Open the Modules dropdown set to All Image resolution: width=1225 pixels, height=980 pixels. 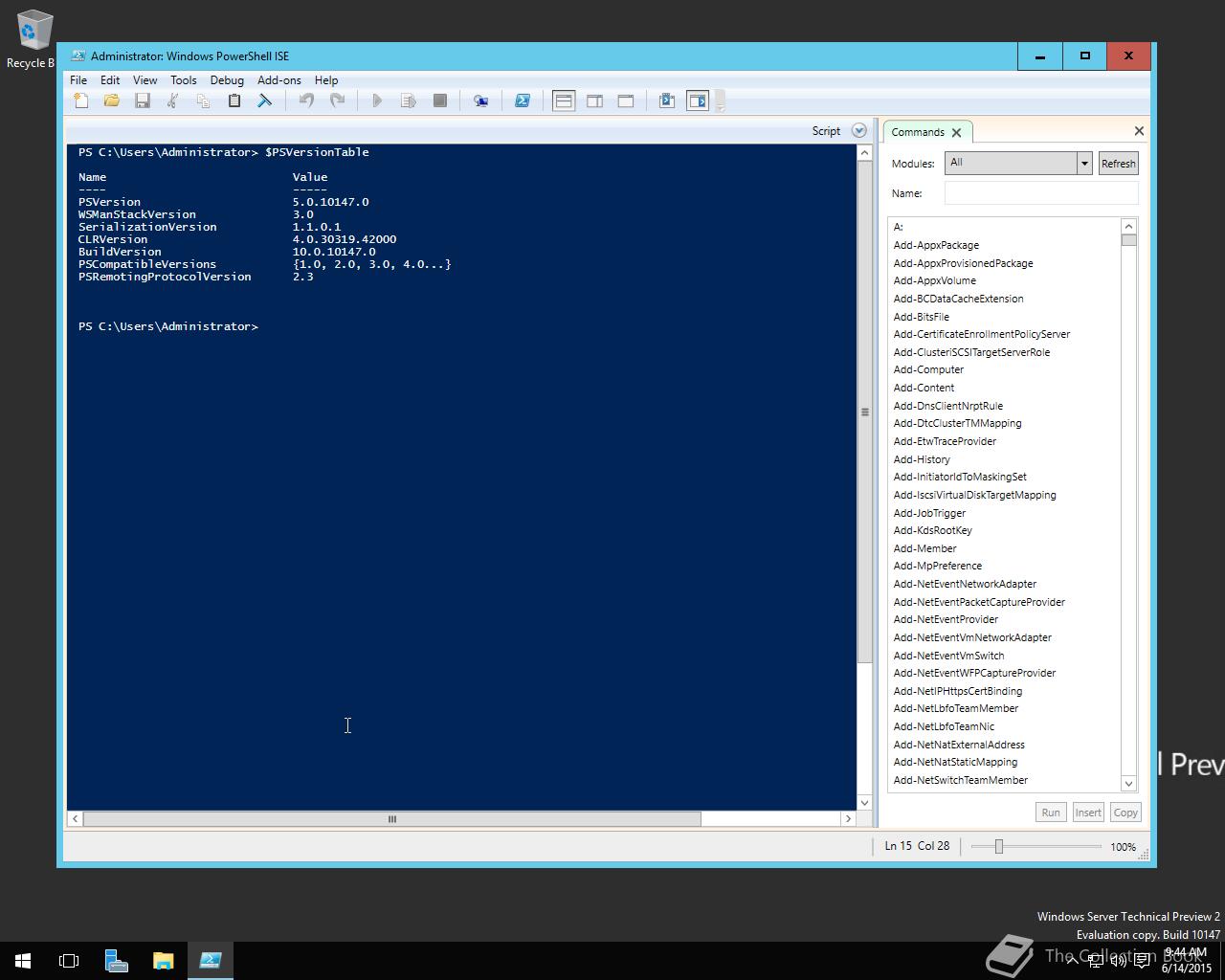click(x=1018, y=163)
